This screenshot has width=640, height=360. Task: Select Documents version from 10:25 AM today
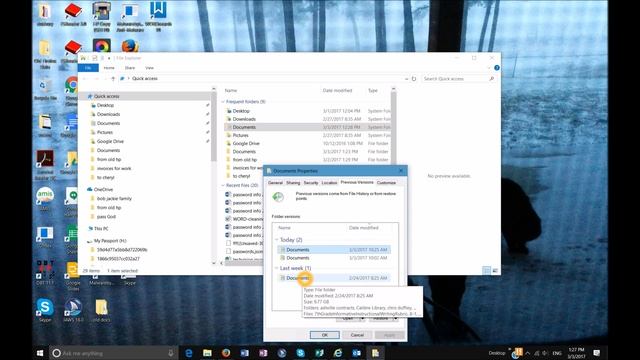click(x=333, y=249)
